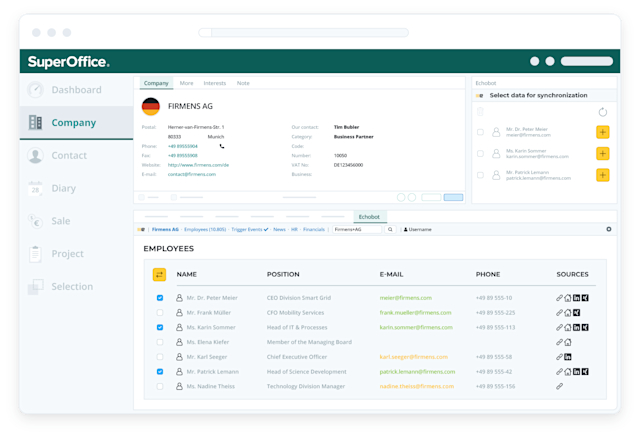
Task: Click the yellow transfer icon in Employees header
Action: pos(159,274)
